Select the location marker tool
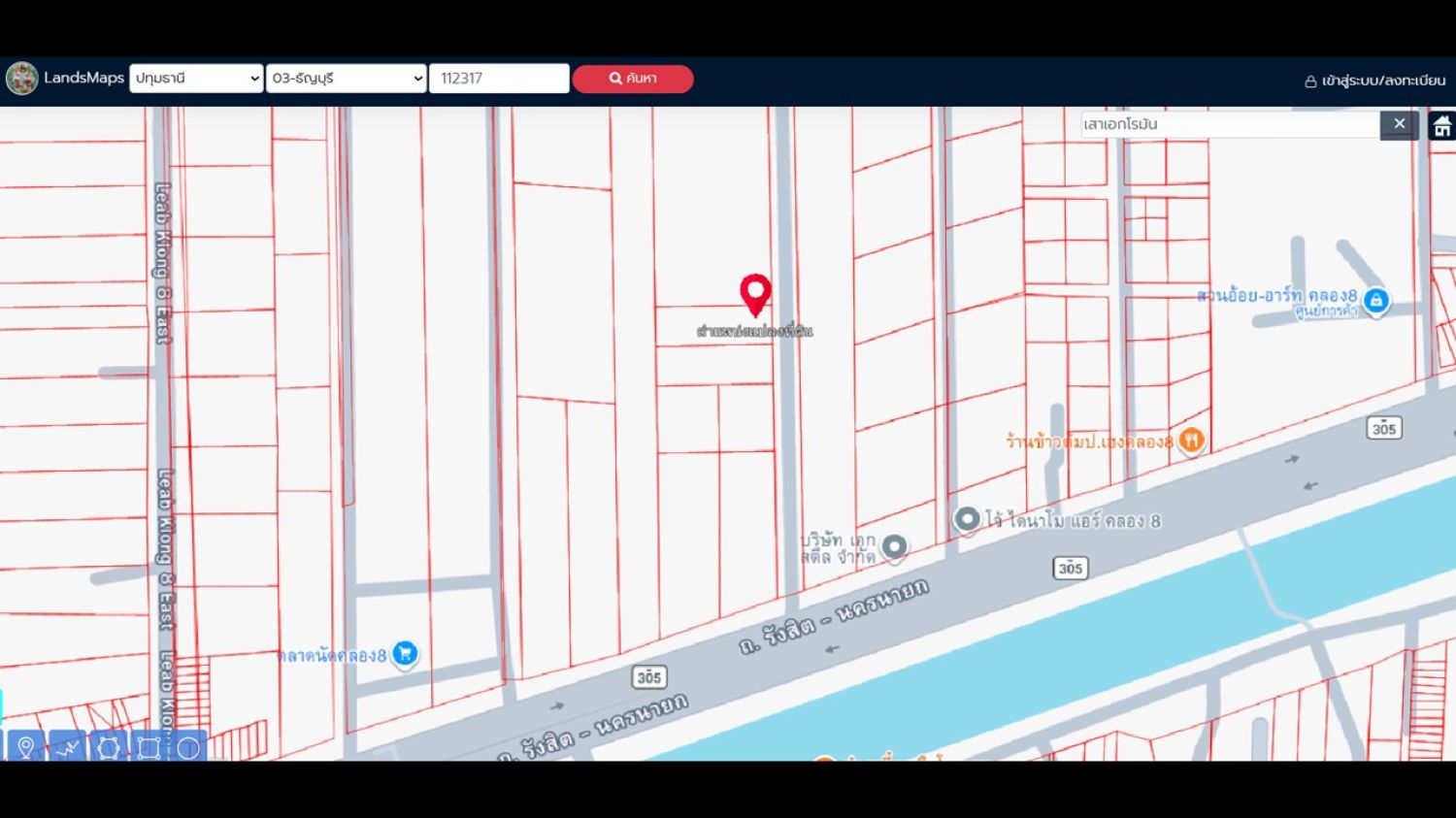Viewport: 1456px width, 818px height. (x=26, y=747)
